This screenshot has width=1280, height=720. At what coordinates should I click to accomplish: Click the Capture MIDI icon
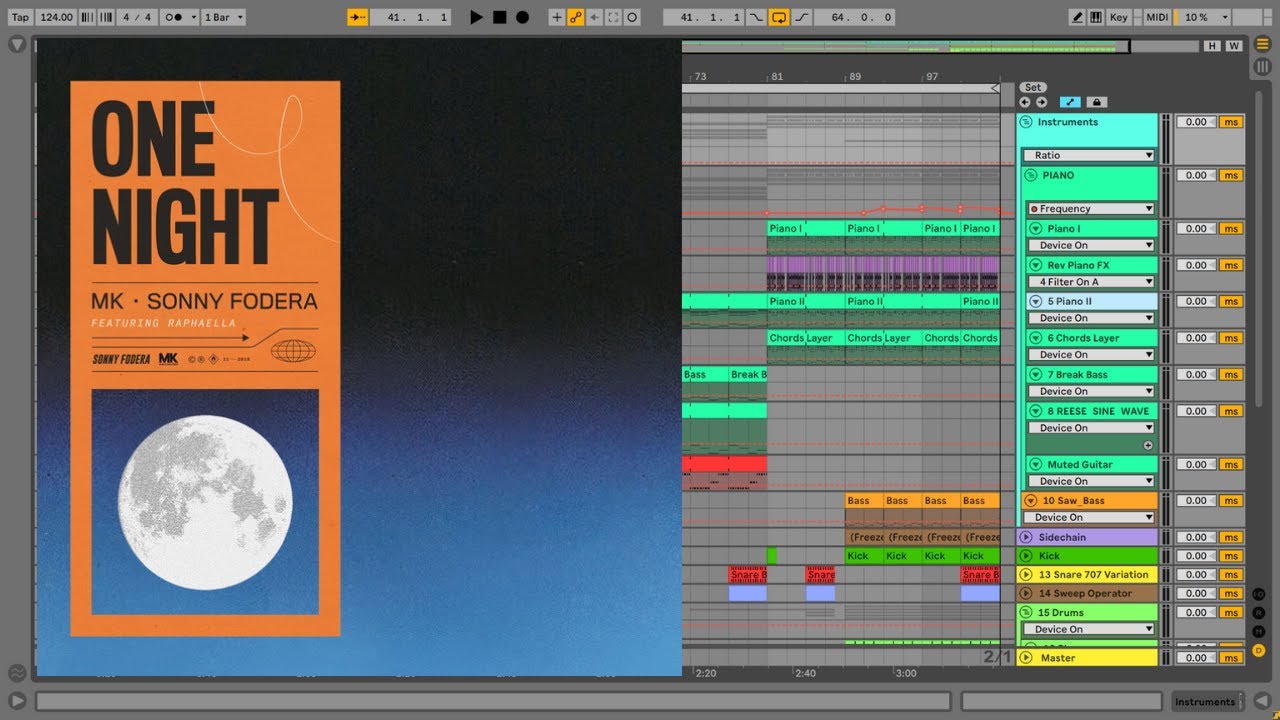613,17
